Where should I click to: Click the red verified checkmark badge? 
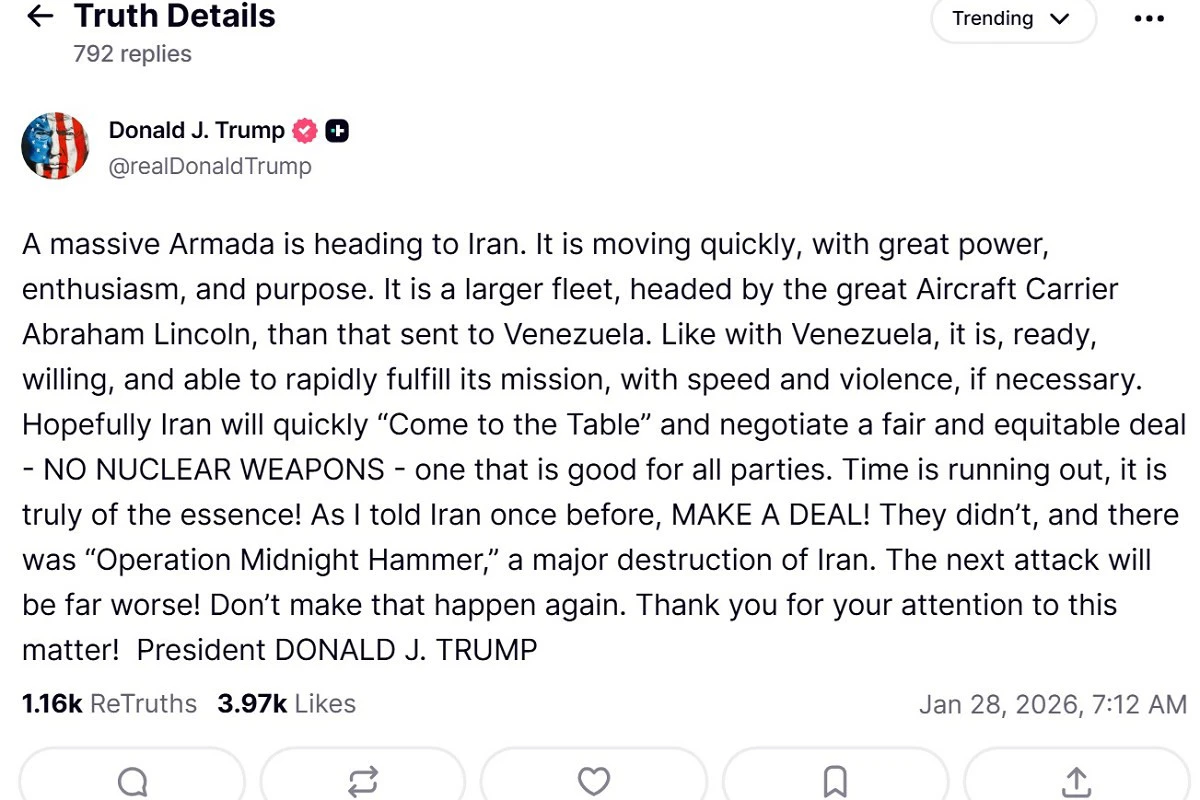pos(304,131)
